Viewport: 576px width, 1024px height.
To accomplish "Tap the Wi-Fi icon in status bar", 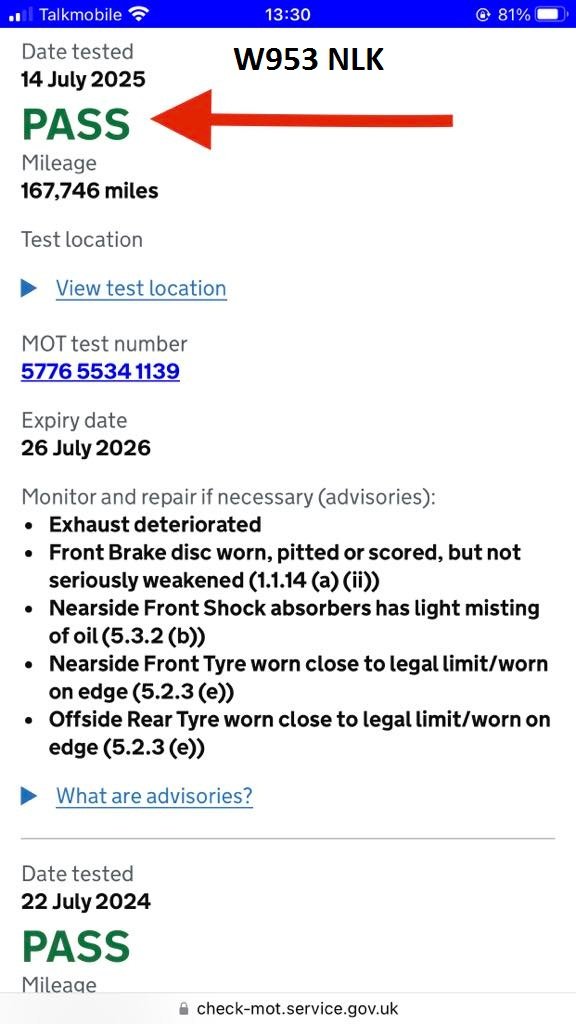I will coord(138,14).
